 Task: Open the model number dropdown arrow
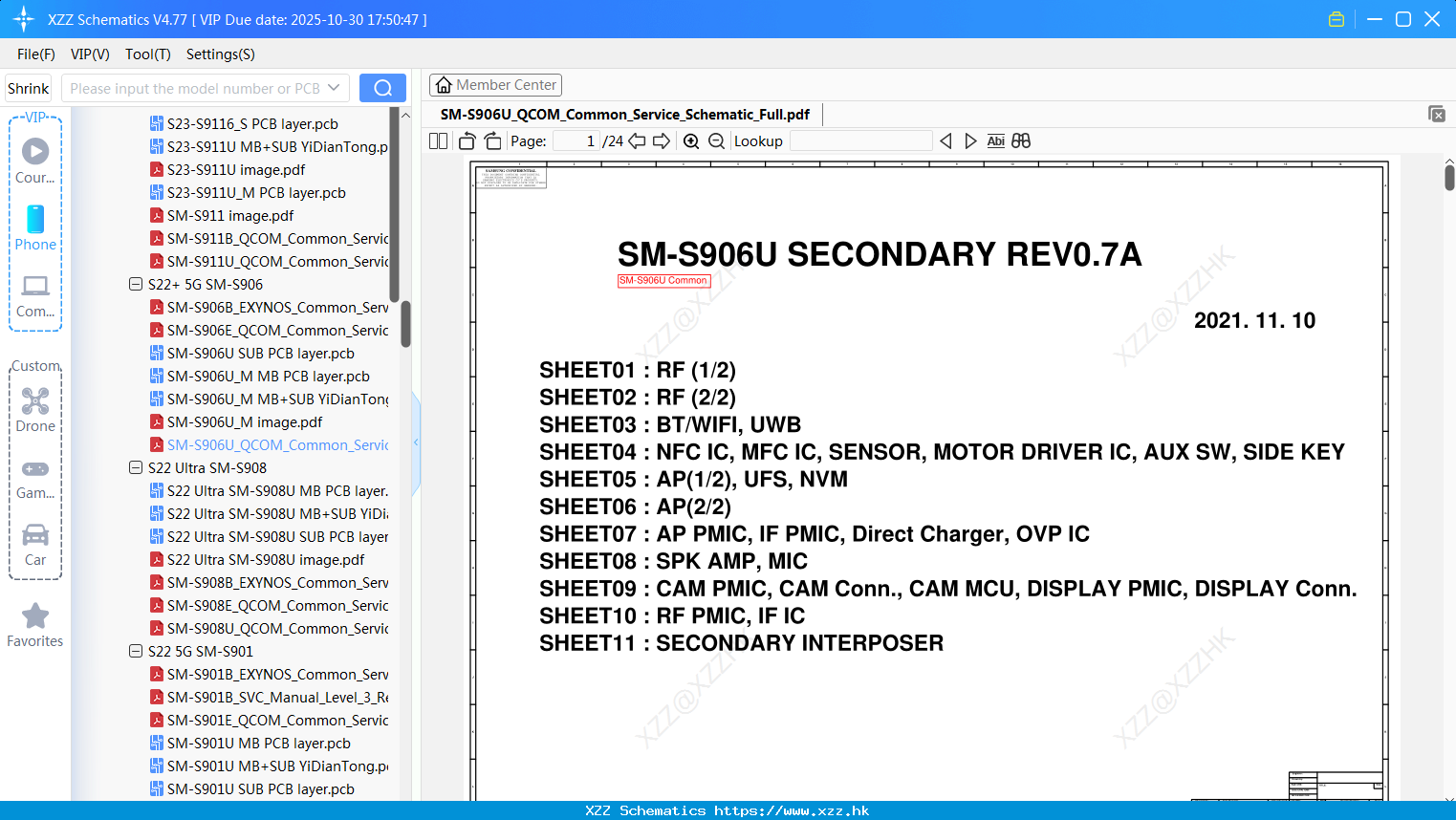334,88
